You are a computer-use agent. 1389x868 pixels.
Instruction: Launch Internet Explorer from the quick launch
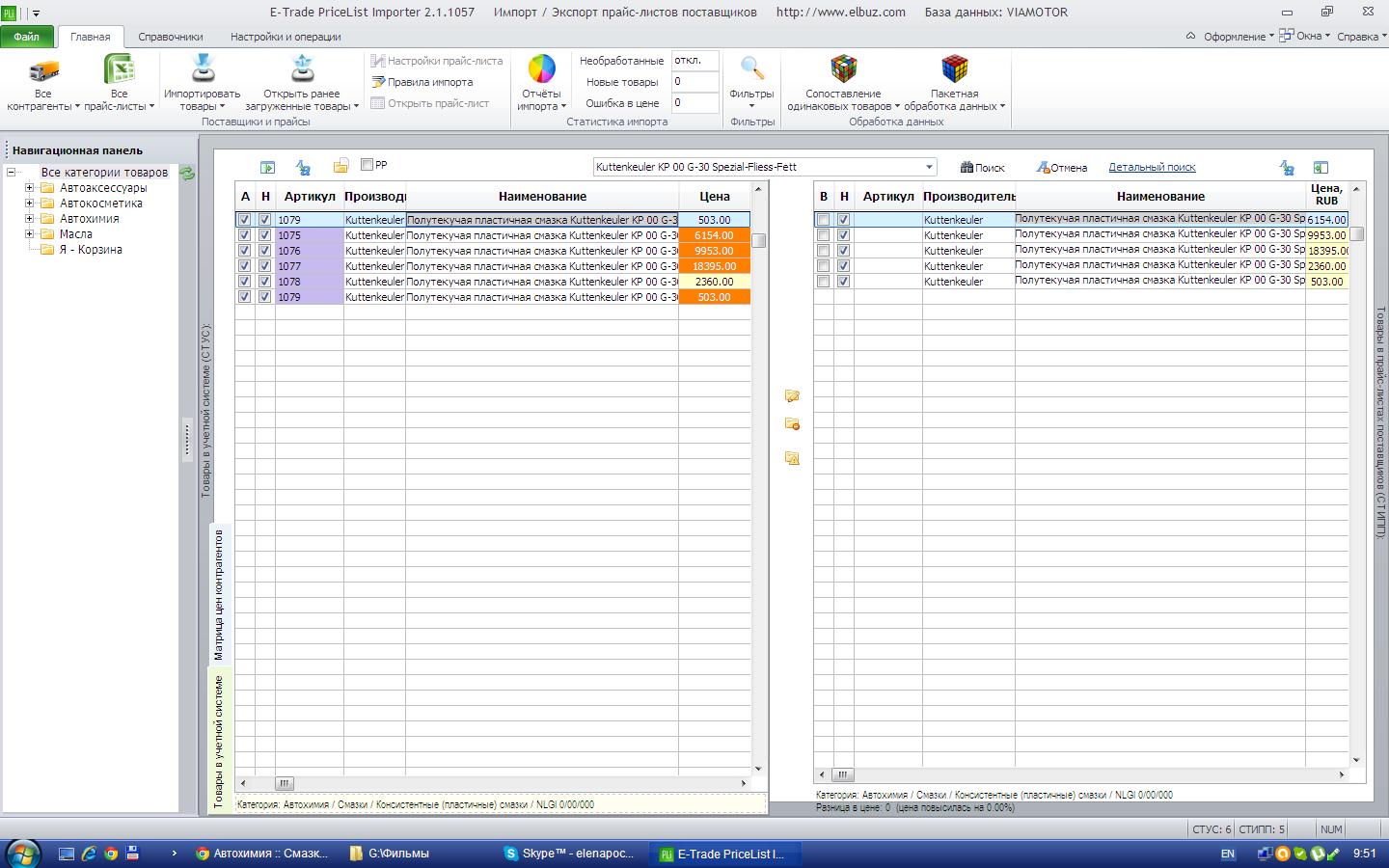pos(89,854)
